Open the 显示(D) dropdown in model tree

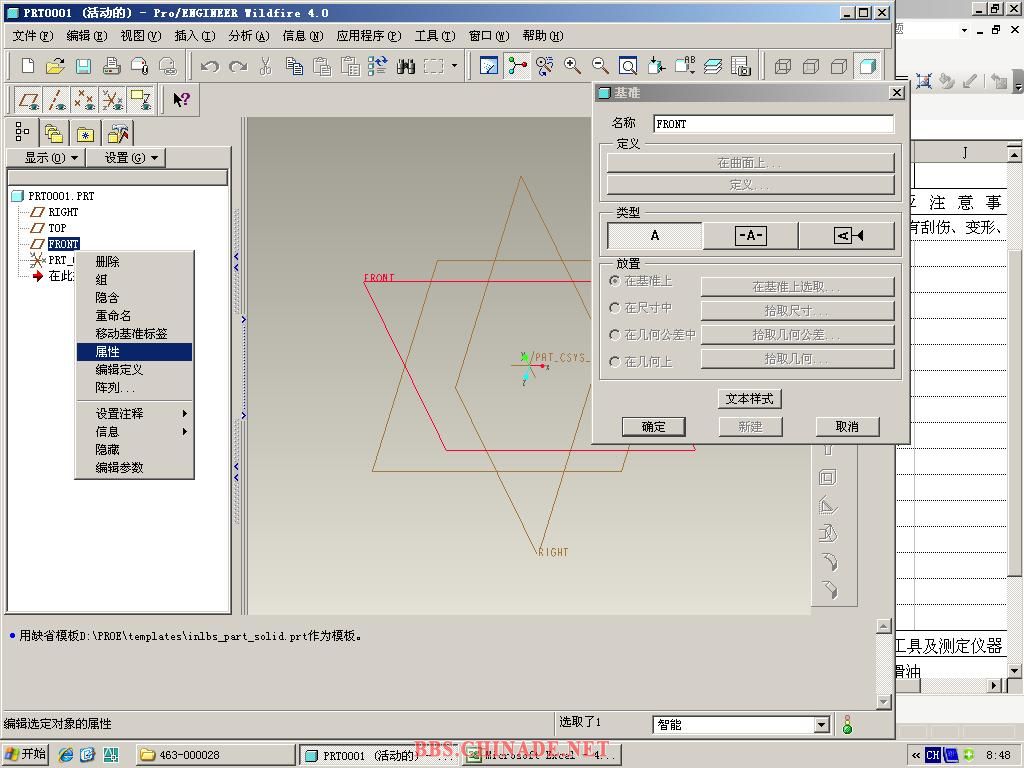[46, 158]
